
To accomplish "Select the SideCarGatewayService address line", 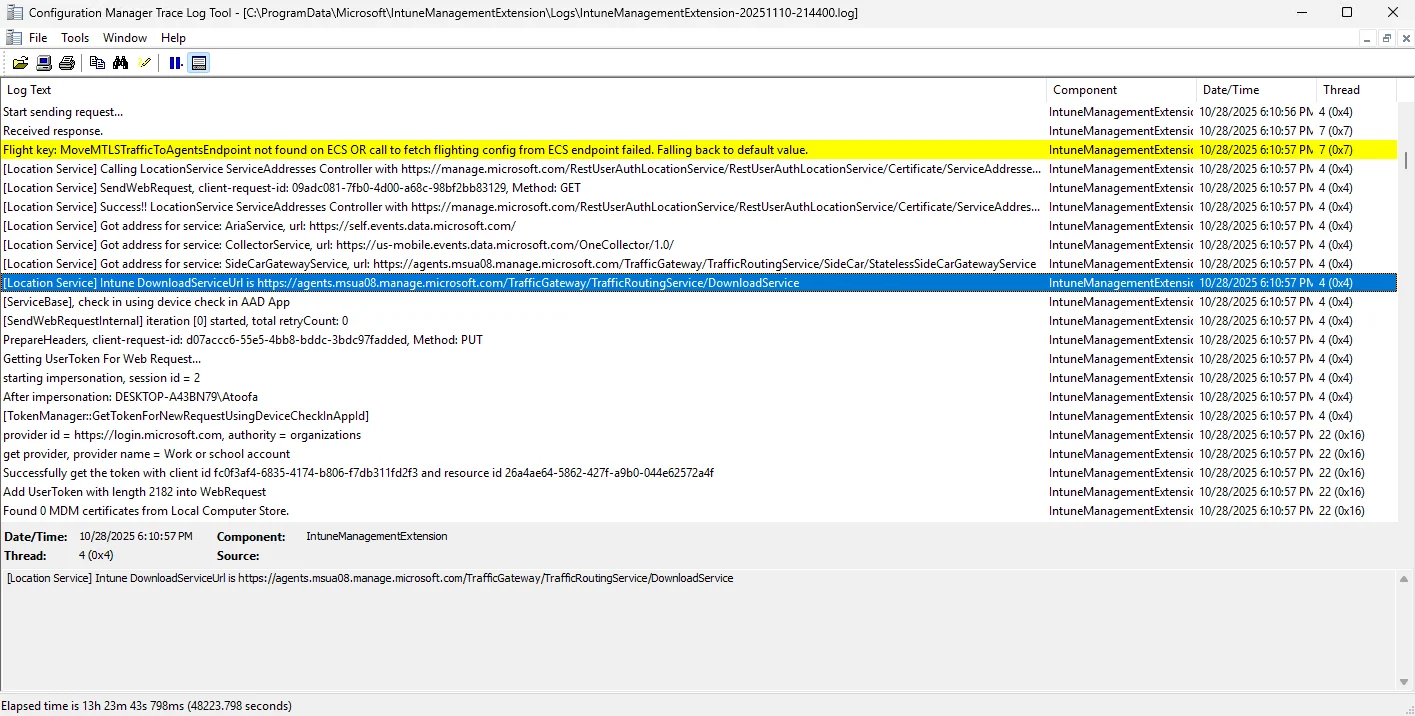I will pos(698,264).
